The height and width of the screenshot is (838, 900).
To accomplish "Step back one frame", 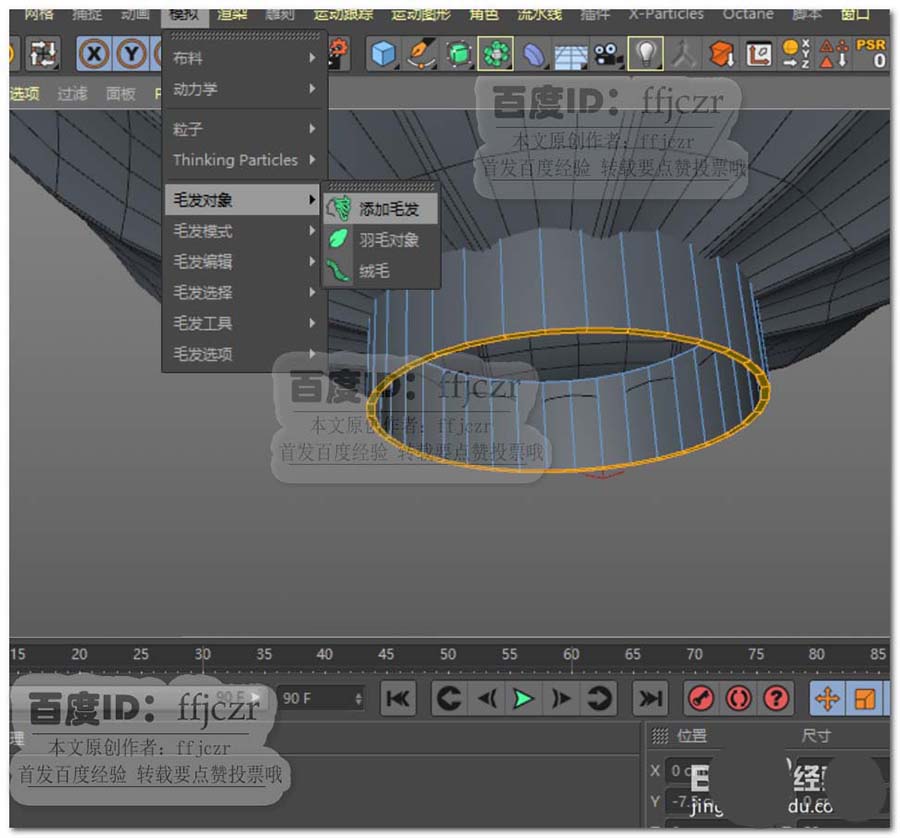I will pyautogui.click(x=487, y=699).
